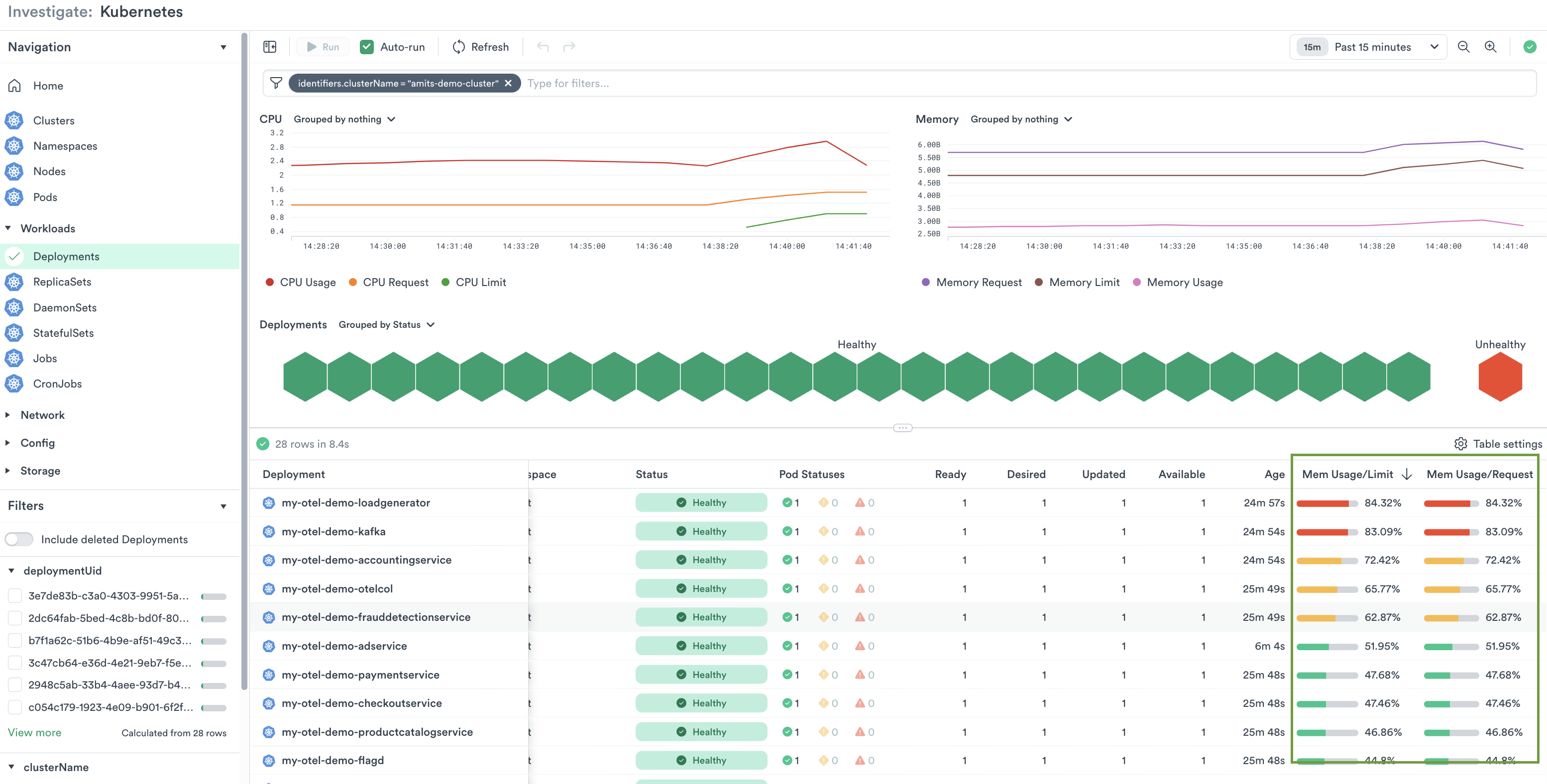This screenshot has width=1547, height=784.
Task: Uncheck the Auto-run checkbox
Action: pos(367,47)
